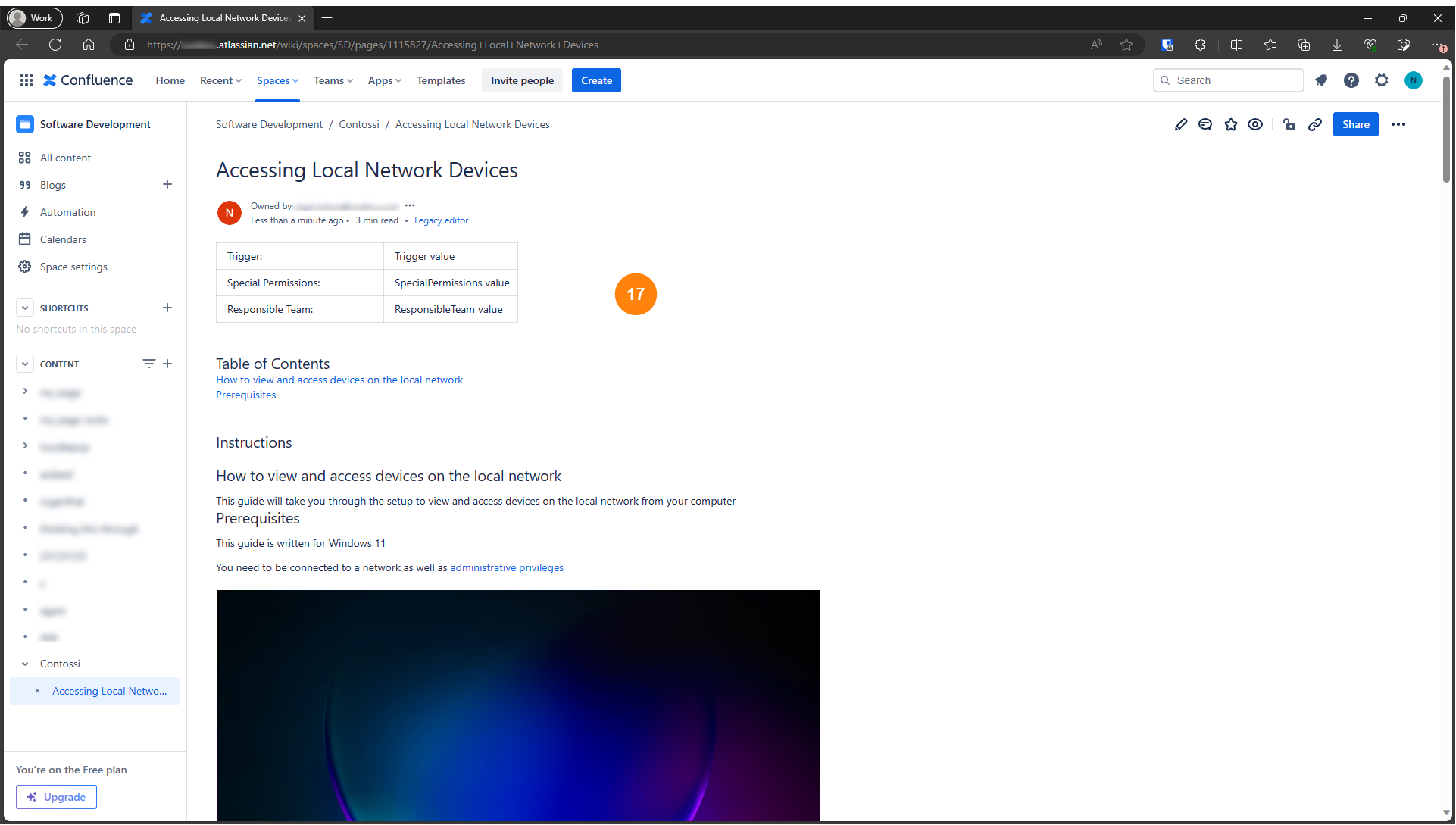Collapse the SHORTCUTS section chevron
This screenshot has height=825, width=1456.
pos(25,308)
